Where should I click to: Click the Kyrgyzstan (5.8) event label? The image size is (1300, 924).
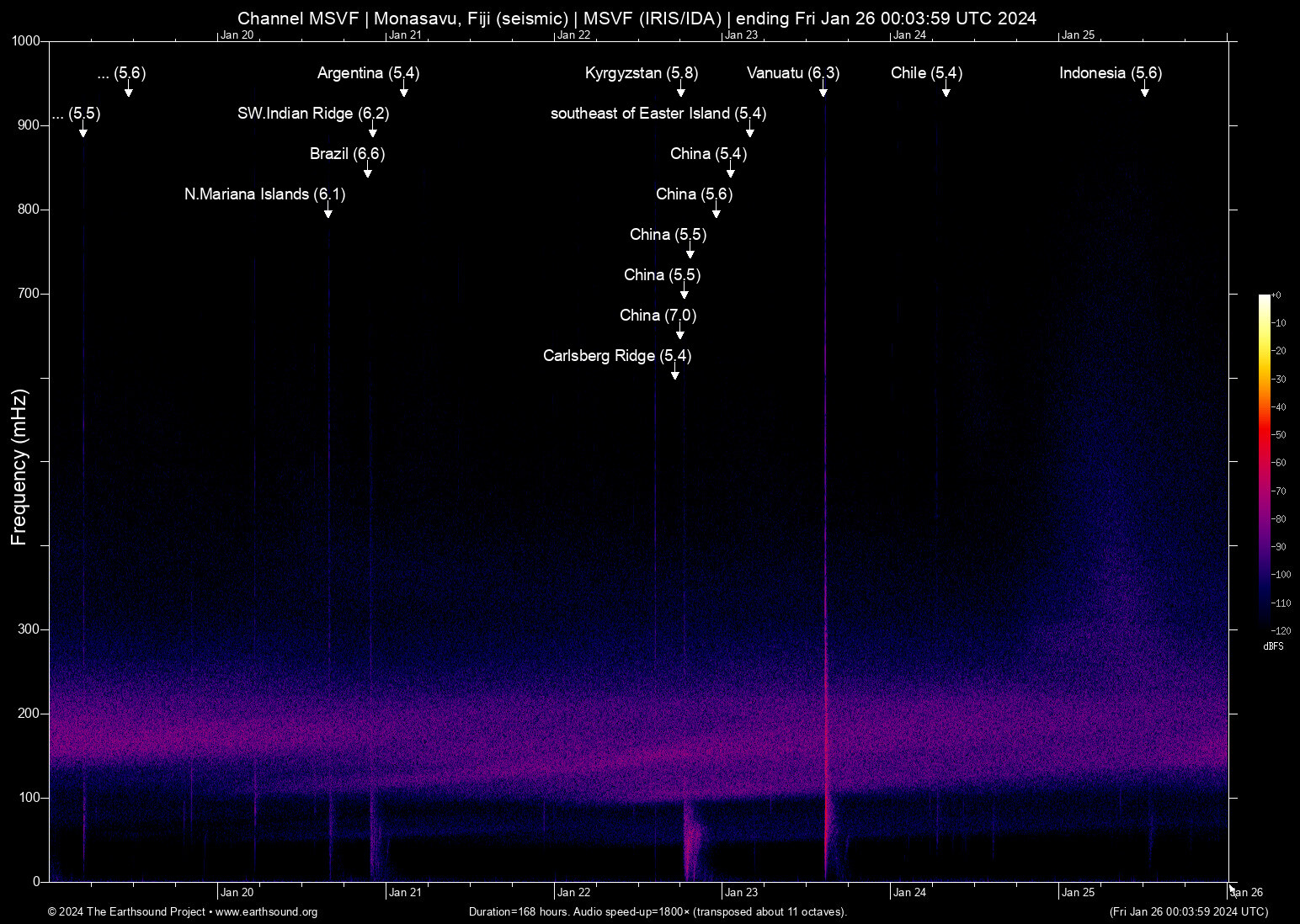(x=640, y=74)
